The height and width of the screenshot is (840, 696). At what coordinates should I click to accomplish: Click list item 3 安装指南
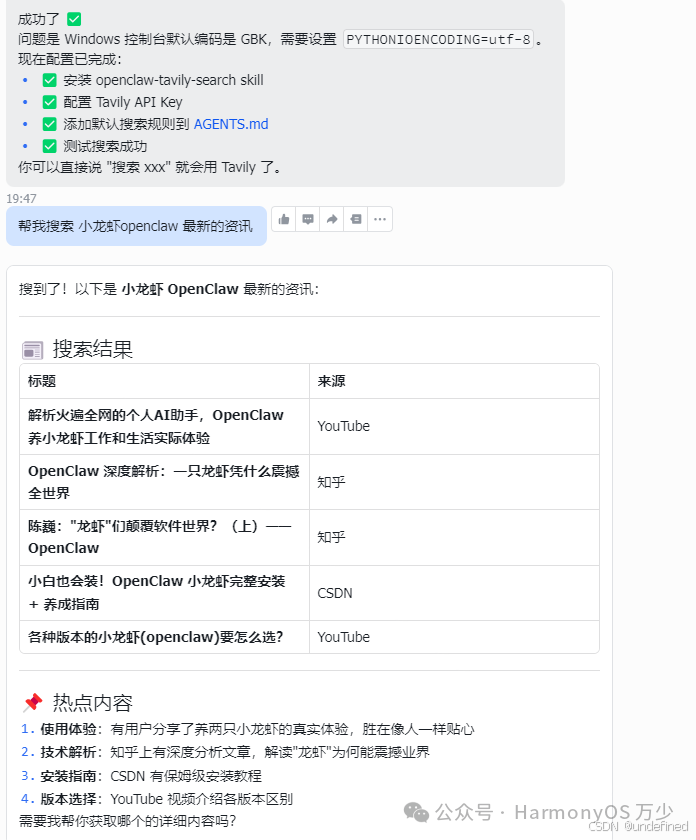(141, 776)
